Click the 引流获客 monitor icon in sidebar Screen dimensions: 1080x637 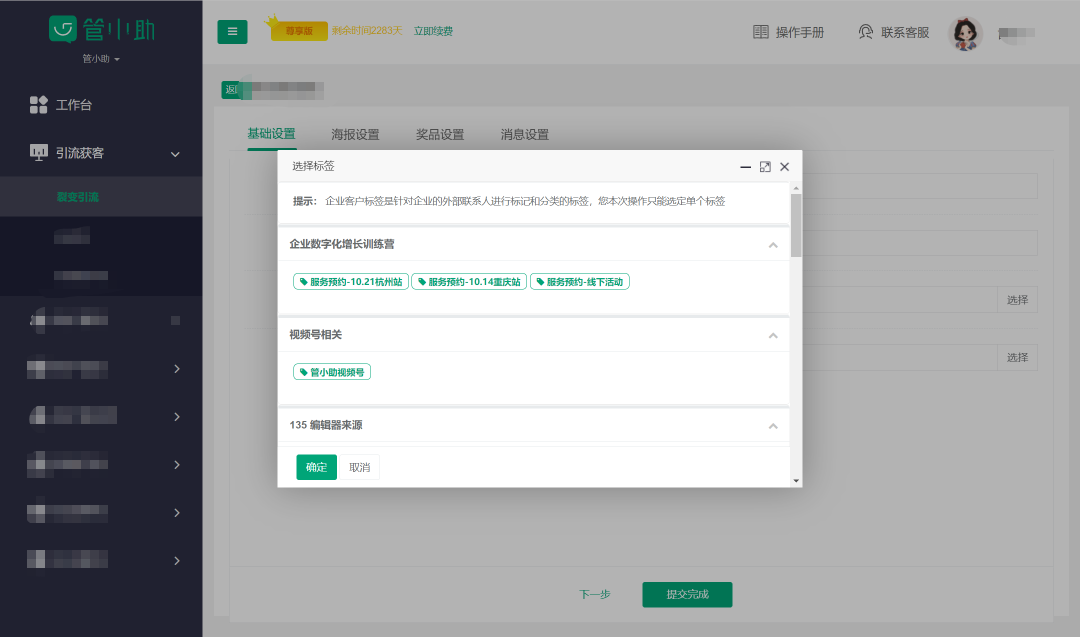pos(39,153)
